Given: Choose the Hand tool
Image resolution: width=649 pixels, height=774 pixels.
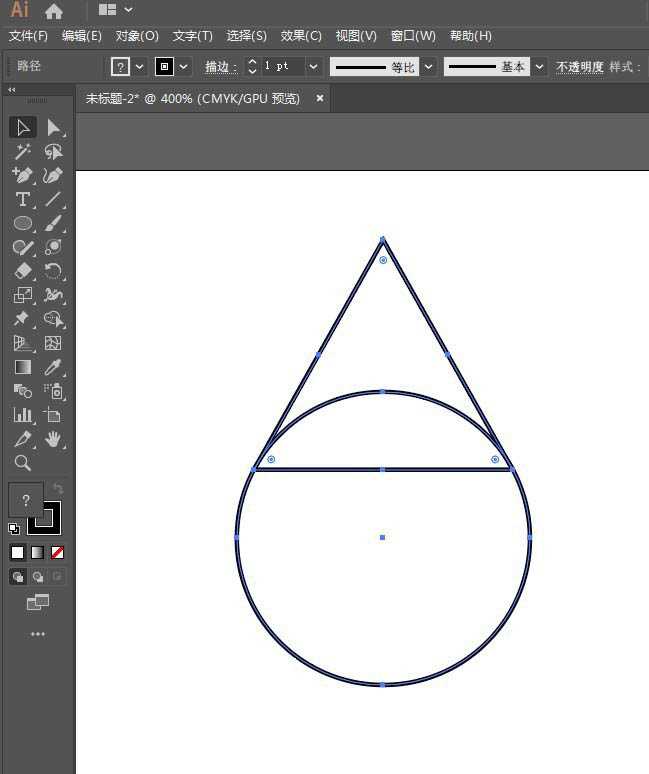Looking at the screenshot, I should click(53, 439).
